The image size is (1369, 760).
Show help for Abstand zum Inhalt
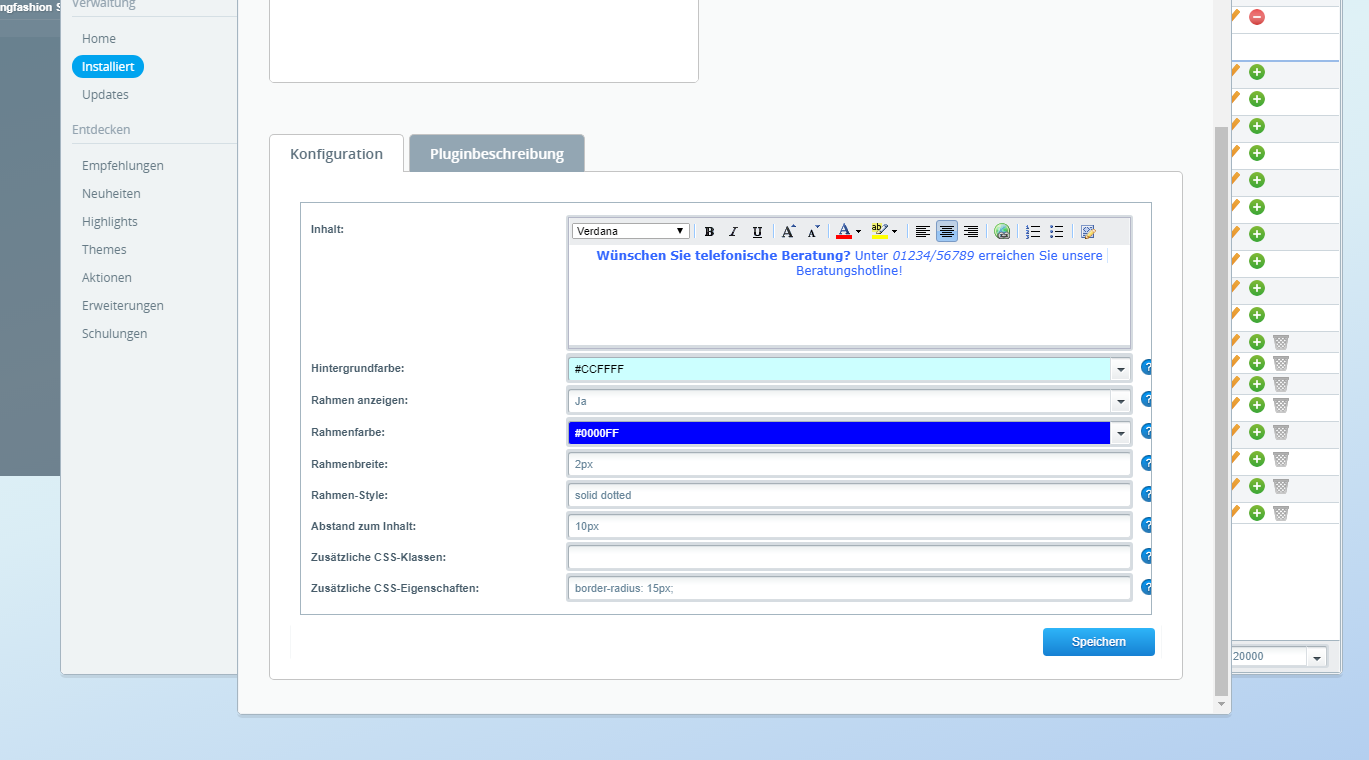(1147, 525)
